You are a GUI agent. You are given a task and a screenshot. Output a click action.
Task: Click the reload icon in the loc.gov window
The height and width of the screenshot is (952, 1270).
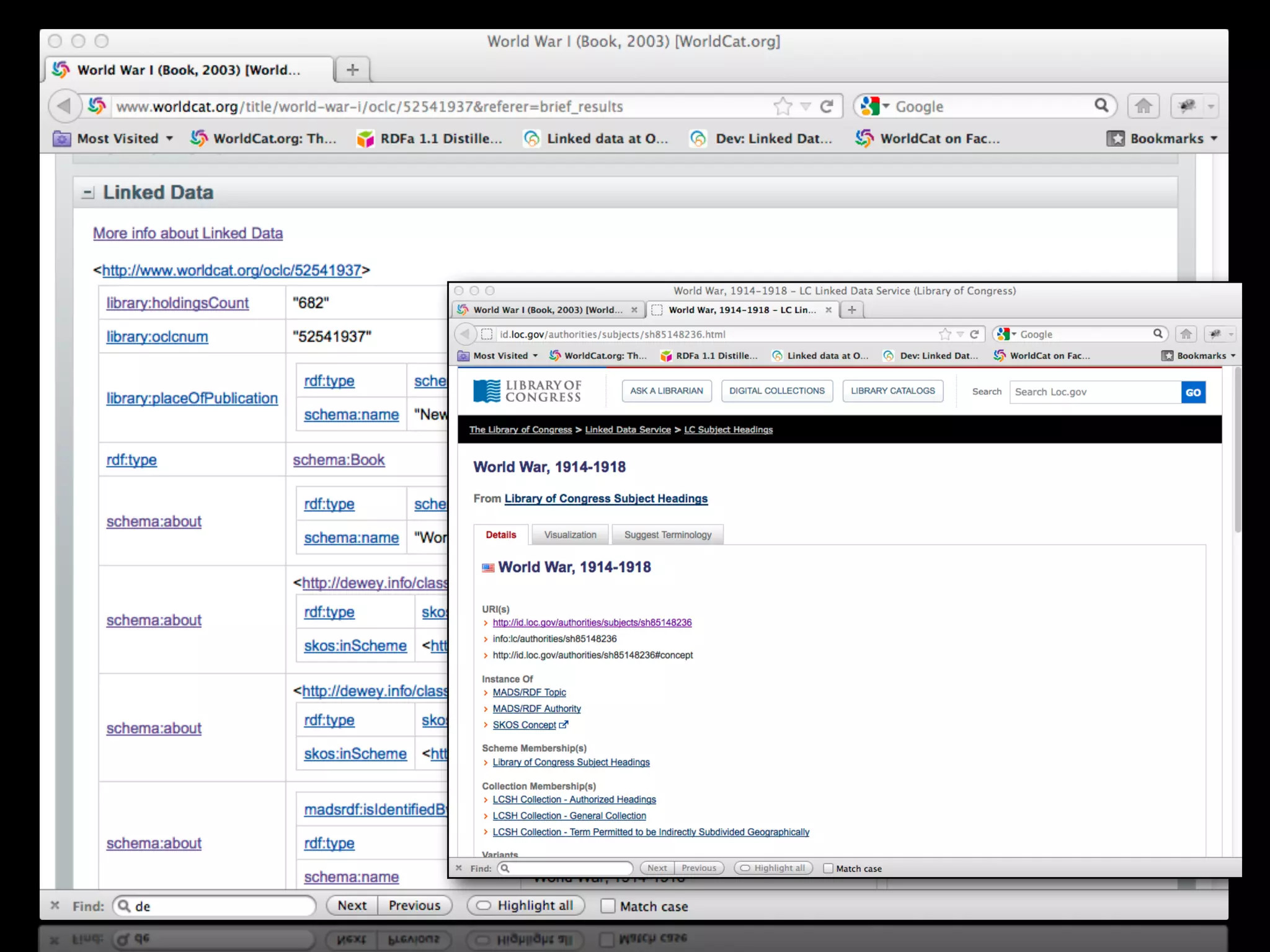[x=974, y=334]
